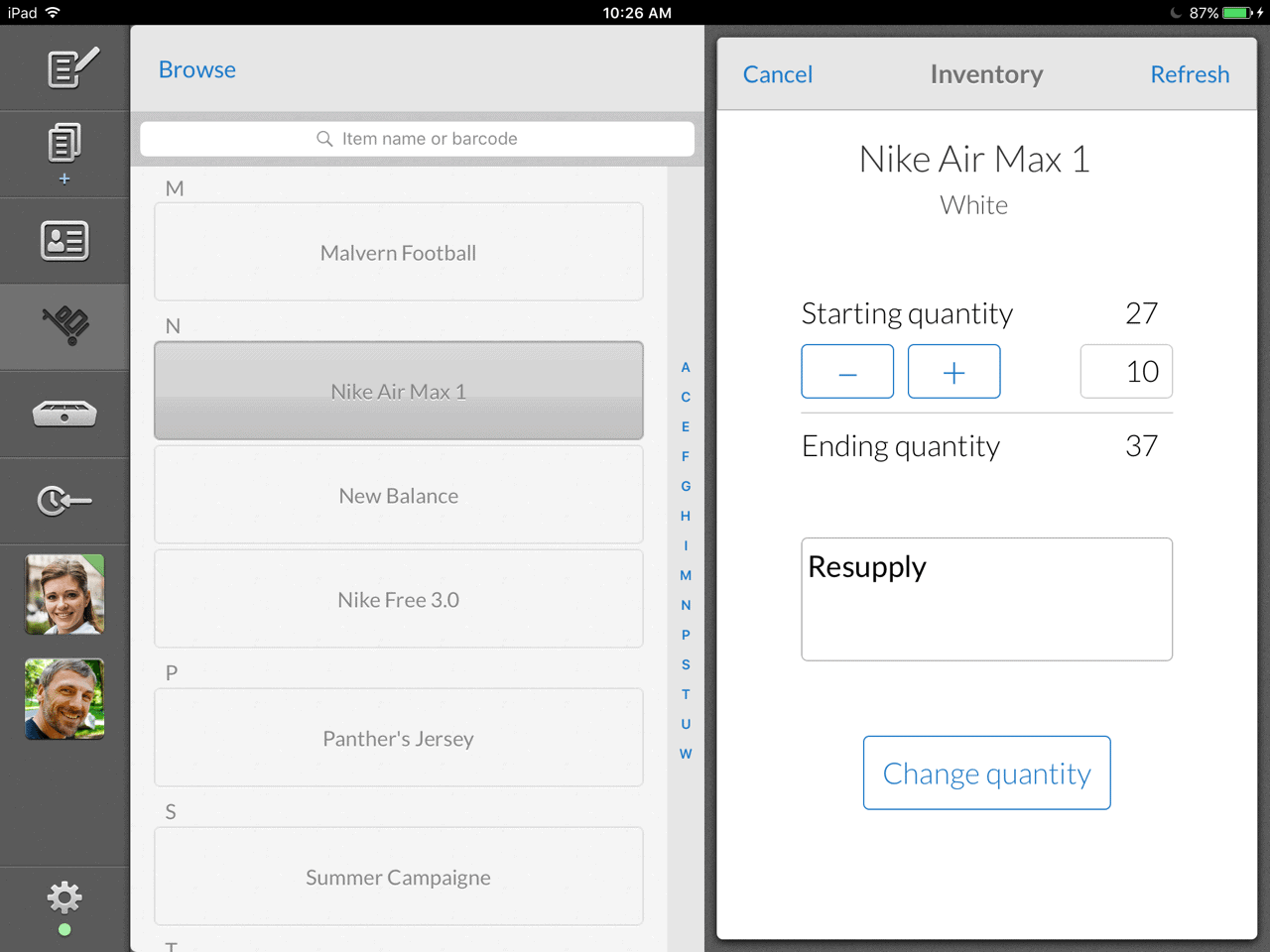Jump to letter C in index
This screenshot has width=1270, height=952.
click(x=686, y=397)
